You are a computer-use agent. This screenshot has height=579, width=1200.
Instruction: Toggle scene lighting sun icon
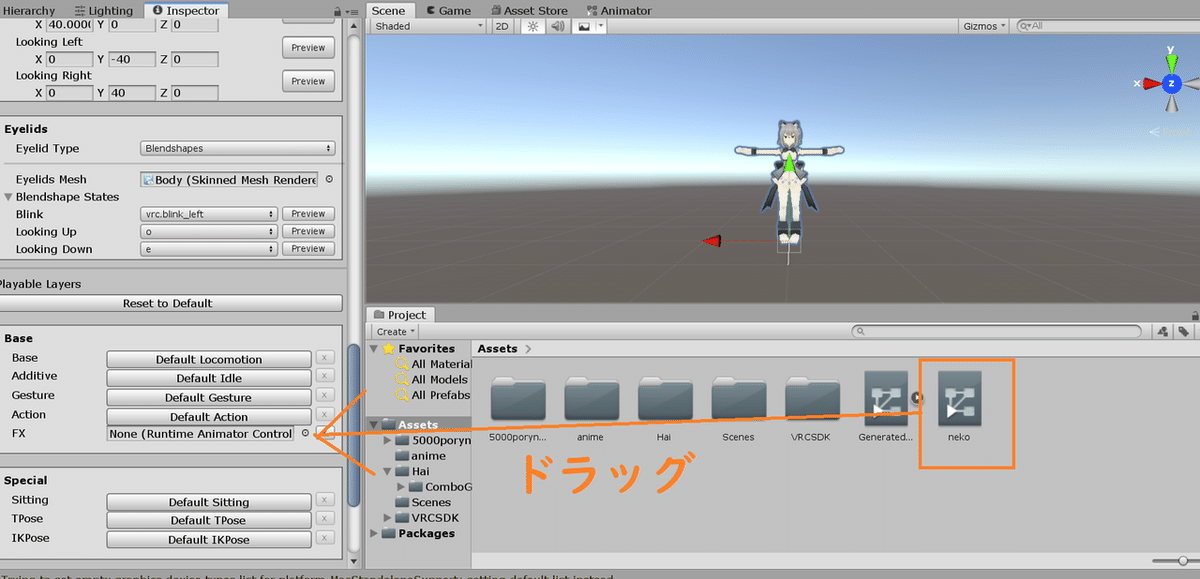click(534, 26)
